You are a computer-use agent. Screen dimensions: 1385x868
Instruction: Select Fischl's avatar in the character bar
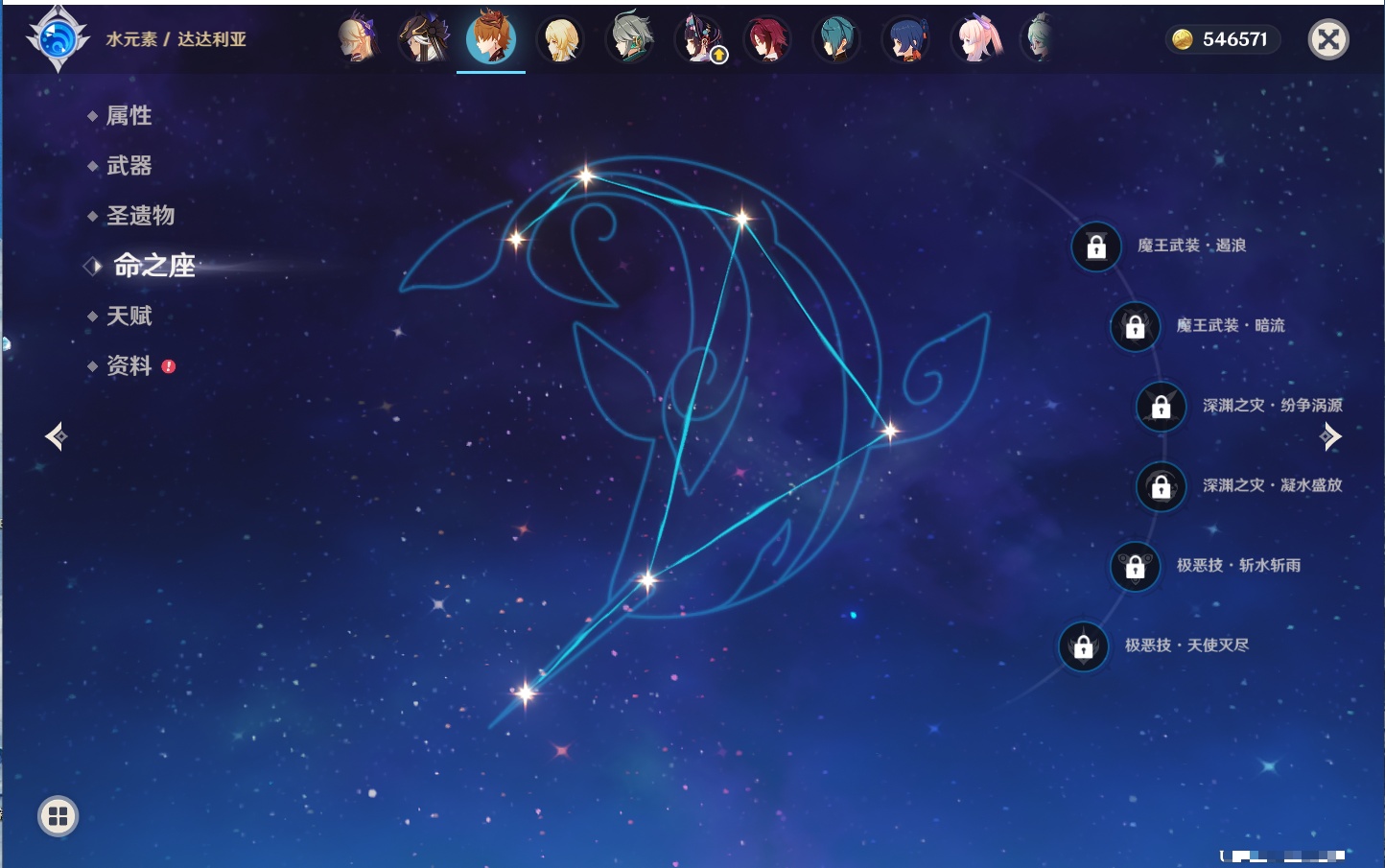357,39
